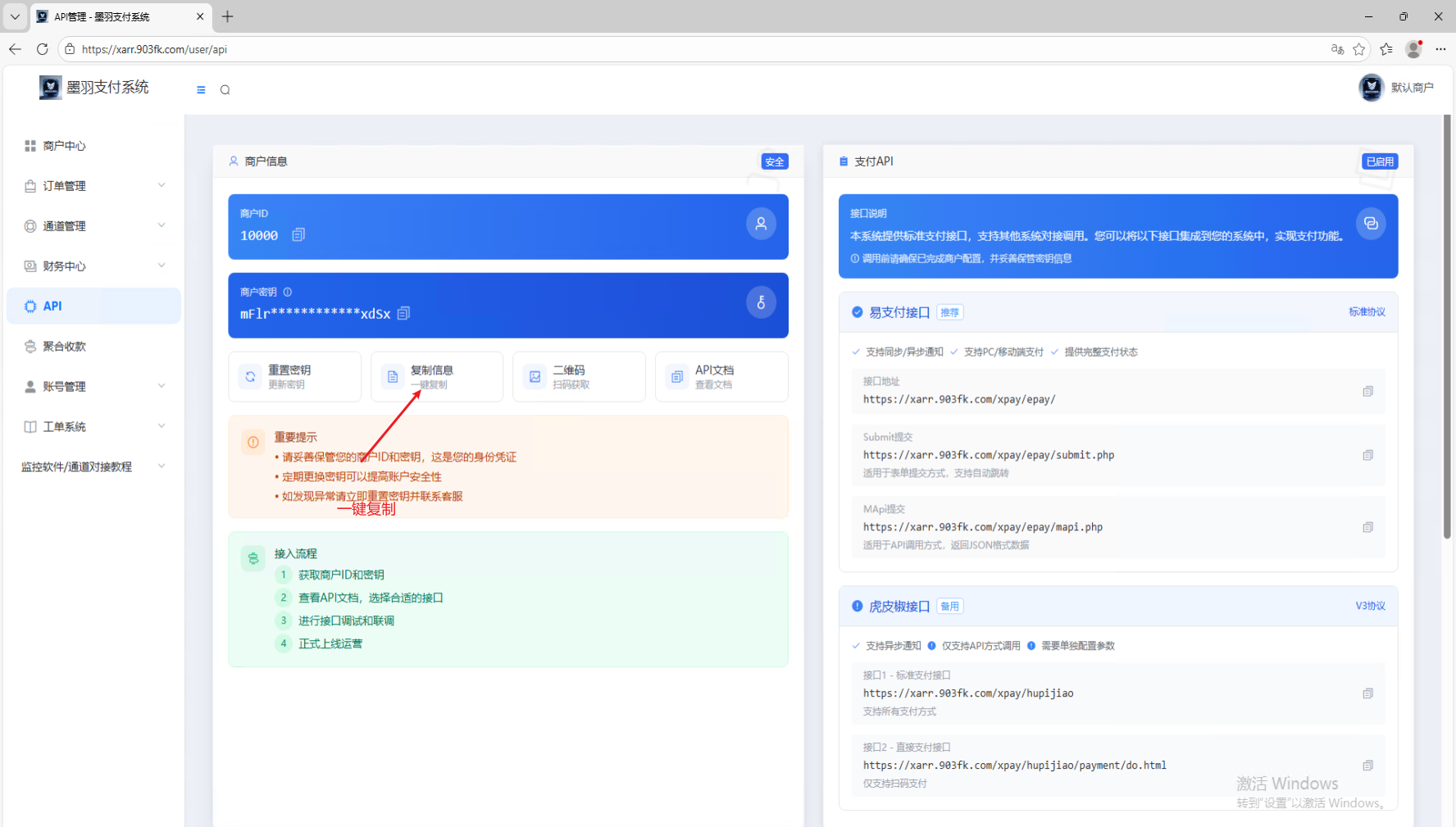
Task: Open the 二维码 scan card
Action: [579, 377]
